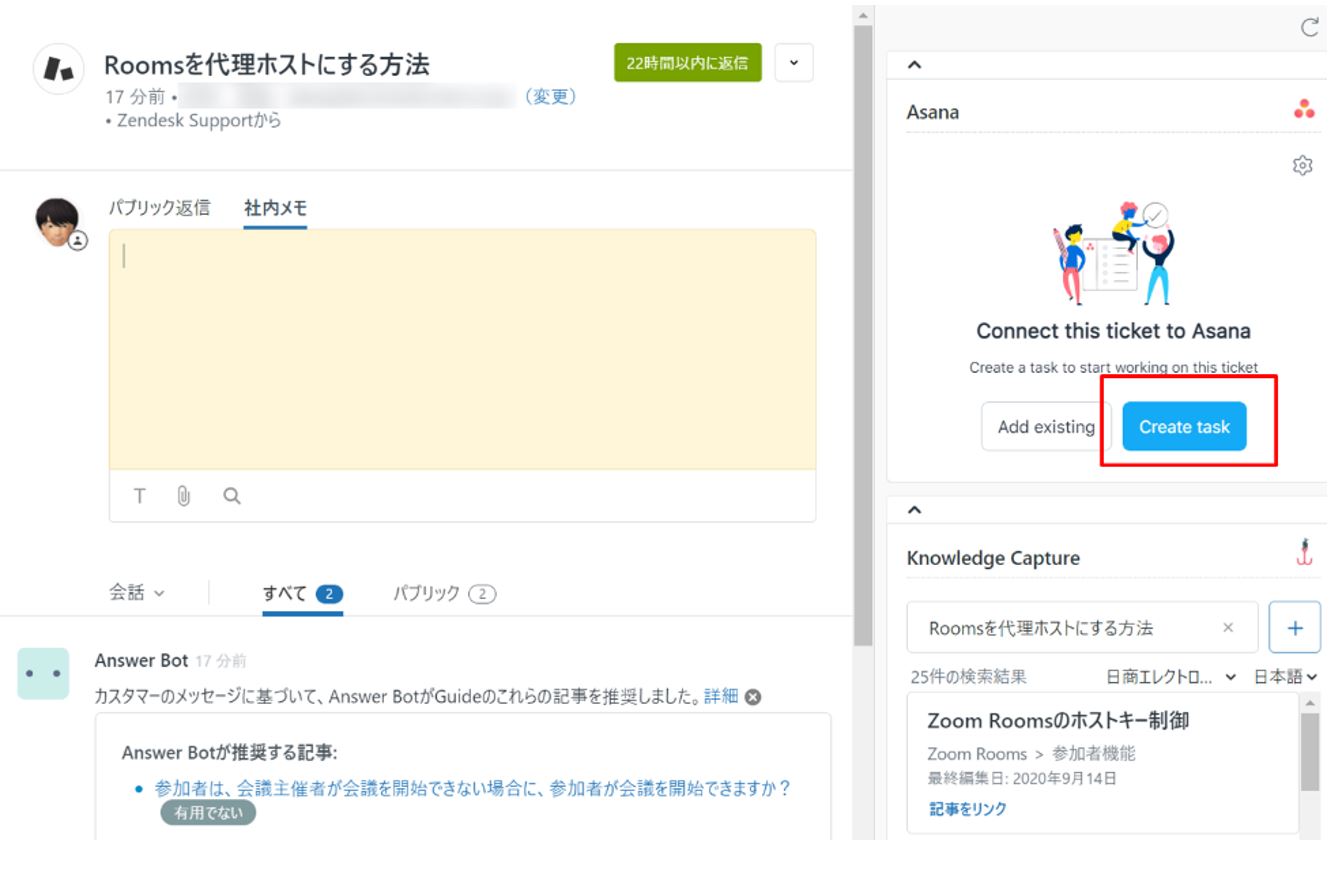Click the Answer Bot avatar icon
The height and width of the screenshot is (874, 1338).
pyautogui.click(x=43, y=673)
